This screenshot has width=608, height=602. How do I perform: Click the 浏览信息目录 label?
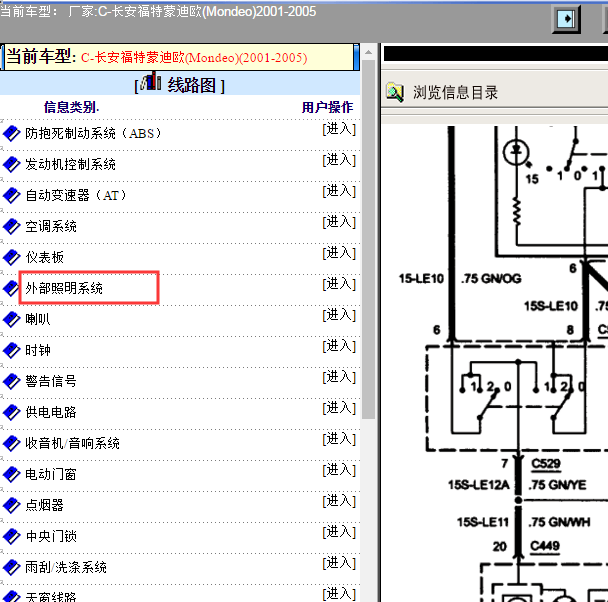(x=455, y=93)
